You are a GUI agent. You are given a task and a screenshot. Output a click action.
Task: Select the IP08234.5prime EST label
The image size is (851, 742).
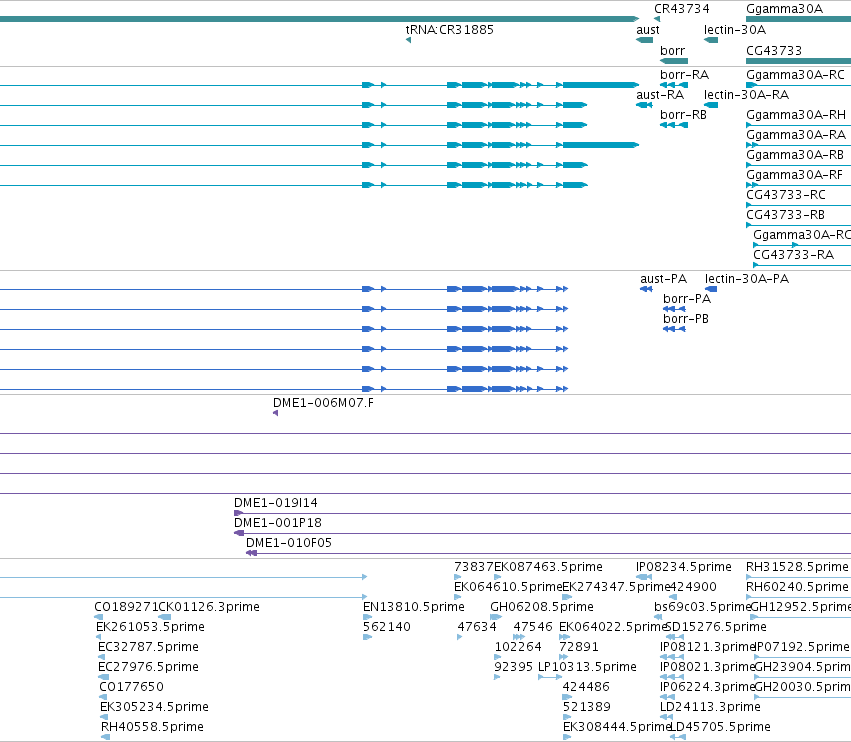(684, 567)
